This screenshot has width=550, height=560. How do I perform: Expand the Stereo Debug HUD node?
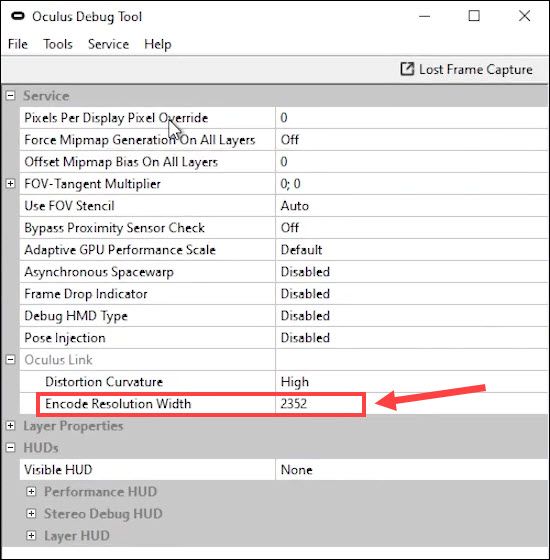tap(31, 514)
